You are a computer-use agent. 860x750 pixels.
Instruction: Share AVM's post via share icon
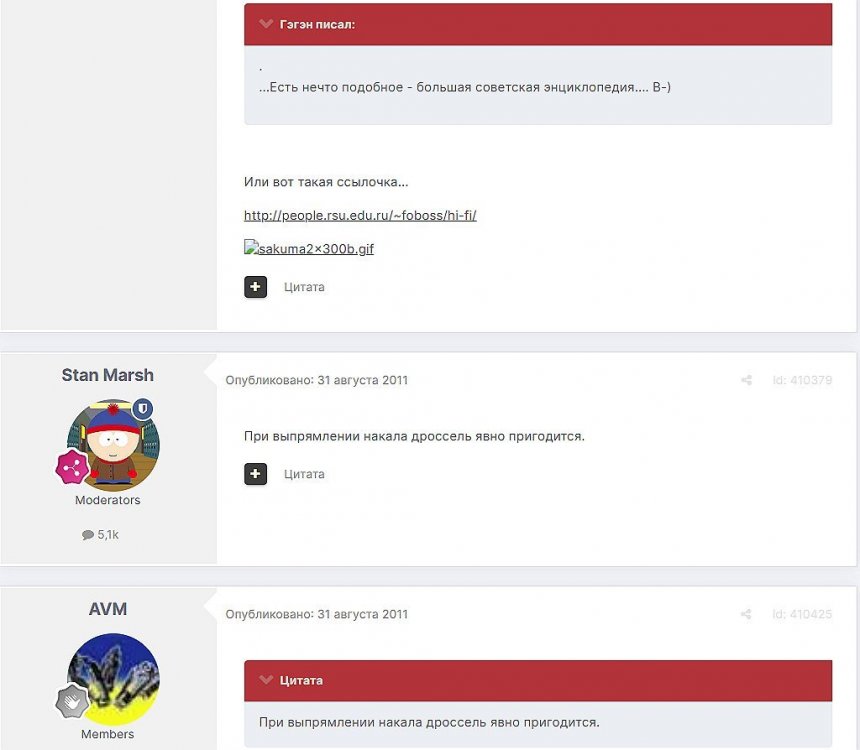[746, 614]
